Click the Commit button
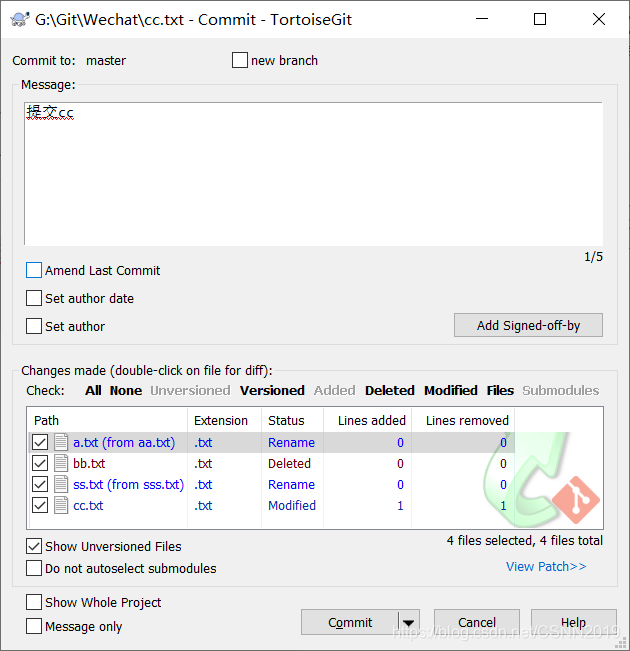The height and width of the screenshot is (651, 630). pyautogui.click(x=350, y=622)
